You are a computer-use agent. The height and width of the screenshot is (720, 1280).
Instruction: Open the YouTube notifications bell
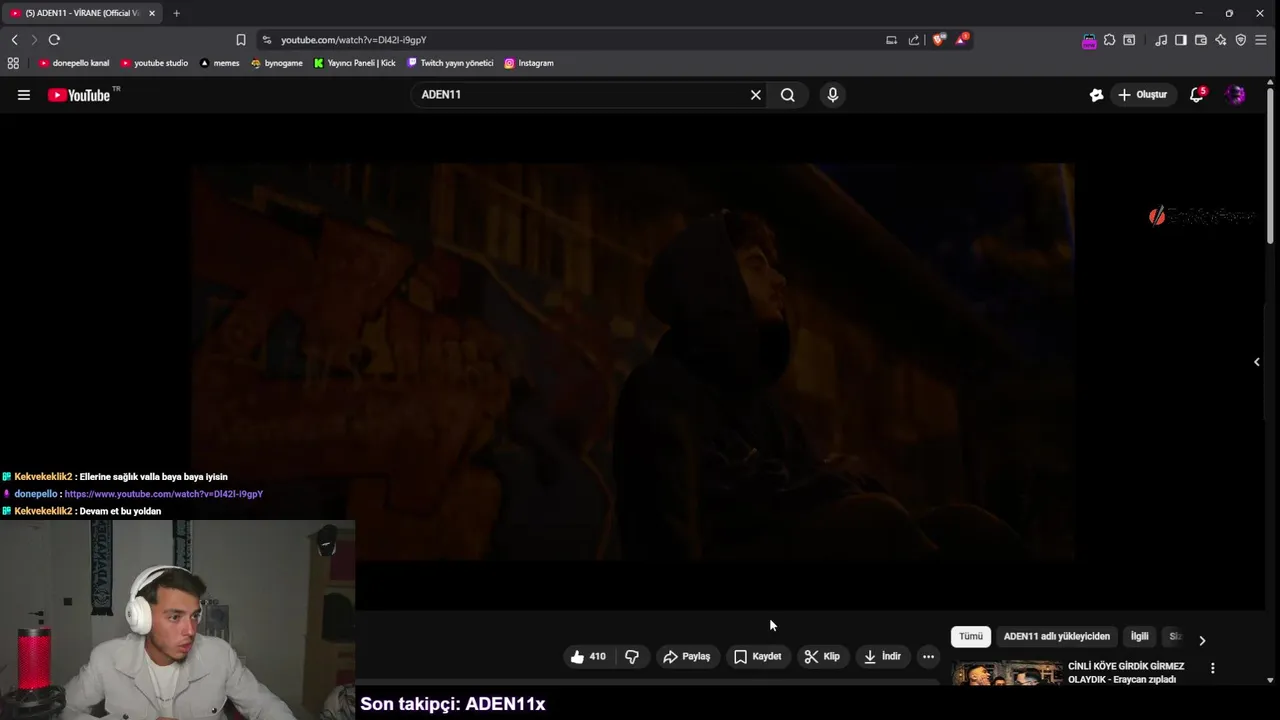point(1197,95)
